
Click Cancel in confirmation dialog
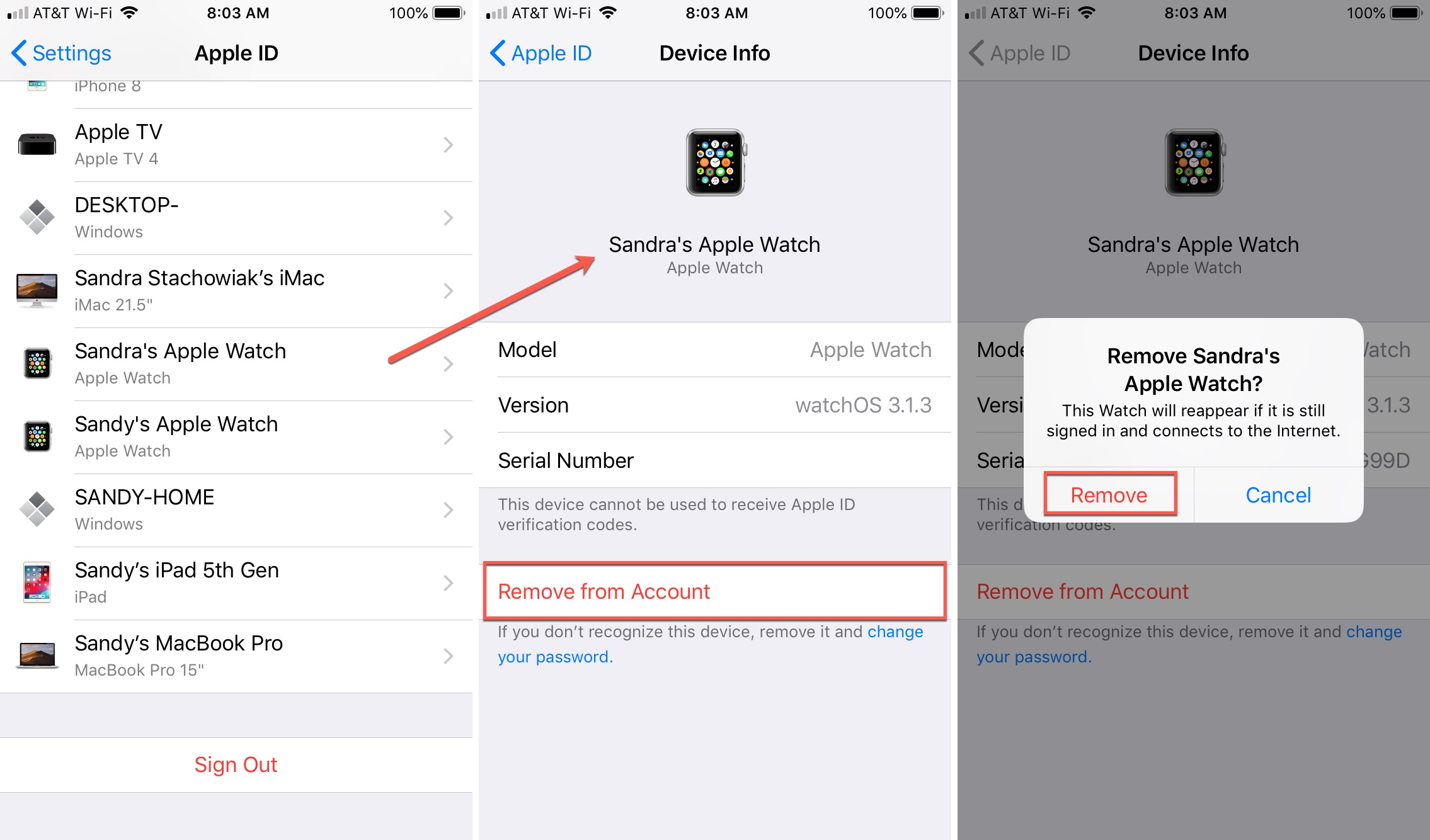pyautogui.click(x=1278, y=493)
